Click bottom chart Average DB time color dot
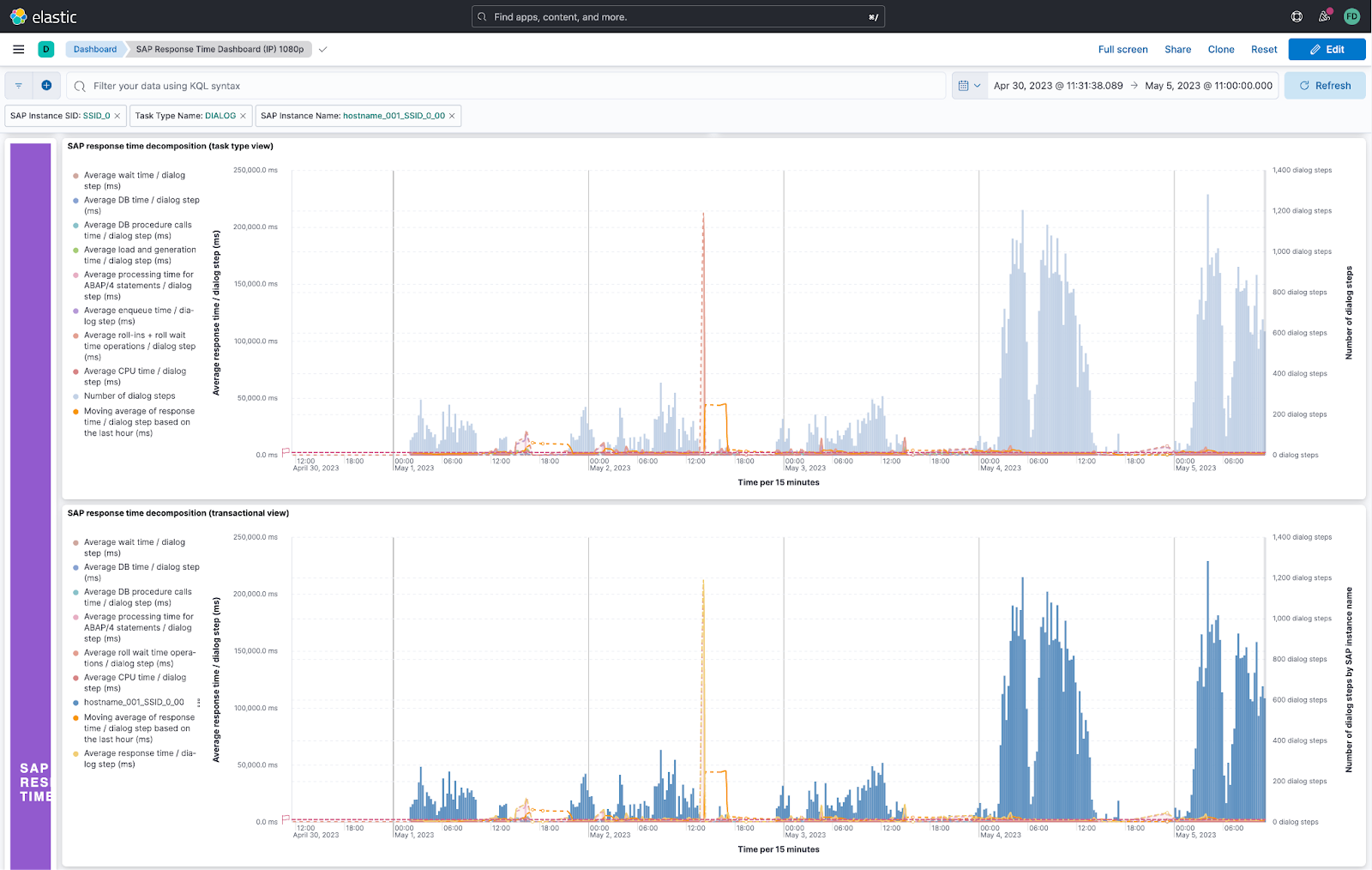 click(75, 568)
